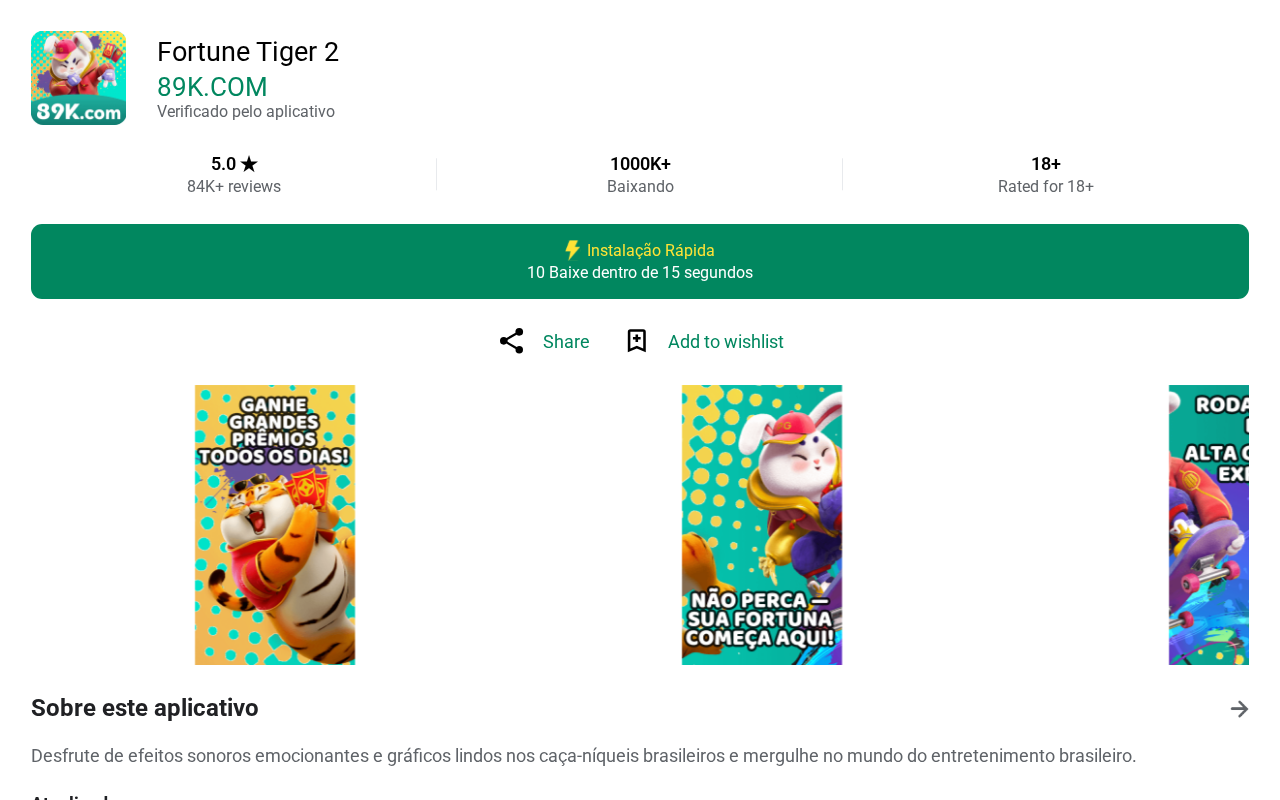
Task: Open Sobre este aplicativo arrow
Action: pos(1239,709)
